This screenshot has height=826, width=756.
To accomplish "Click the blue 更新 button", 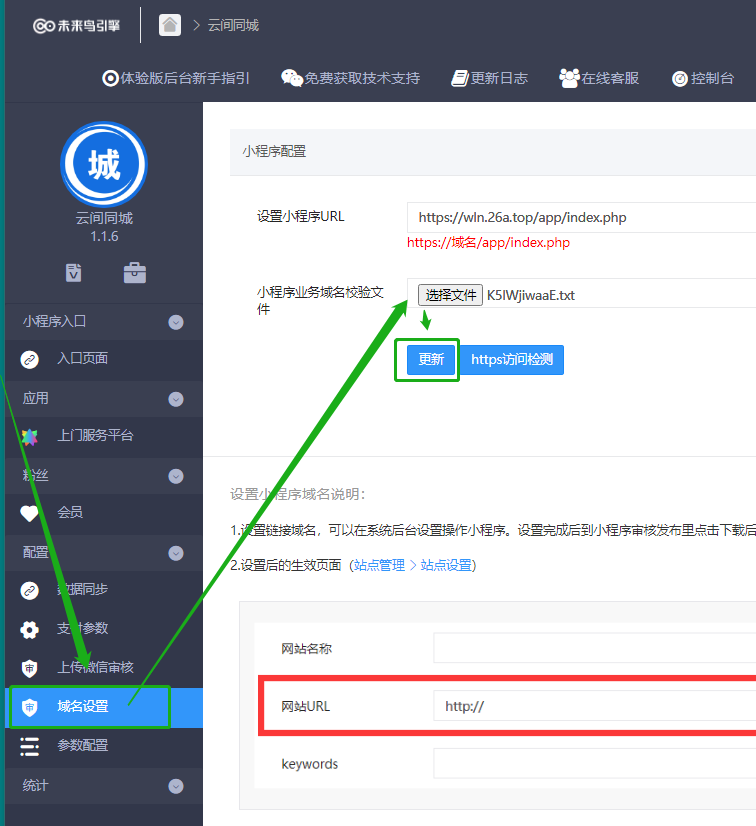I will [x=431, y=360].
